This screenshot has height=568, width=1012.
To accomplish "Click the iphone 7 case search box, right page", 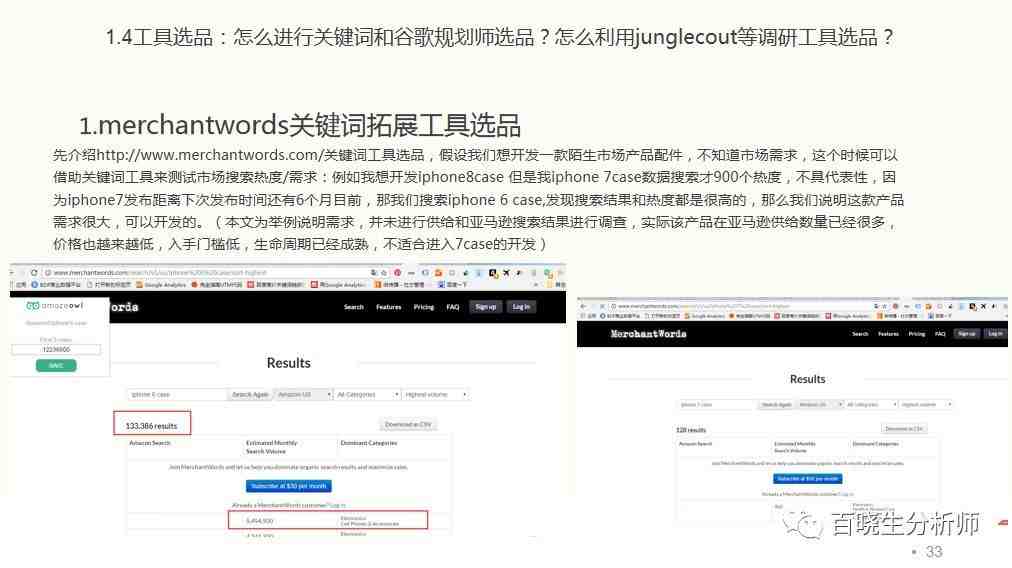I will point(717,405).
